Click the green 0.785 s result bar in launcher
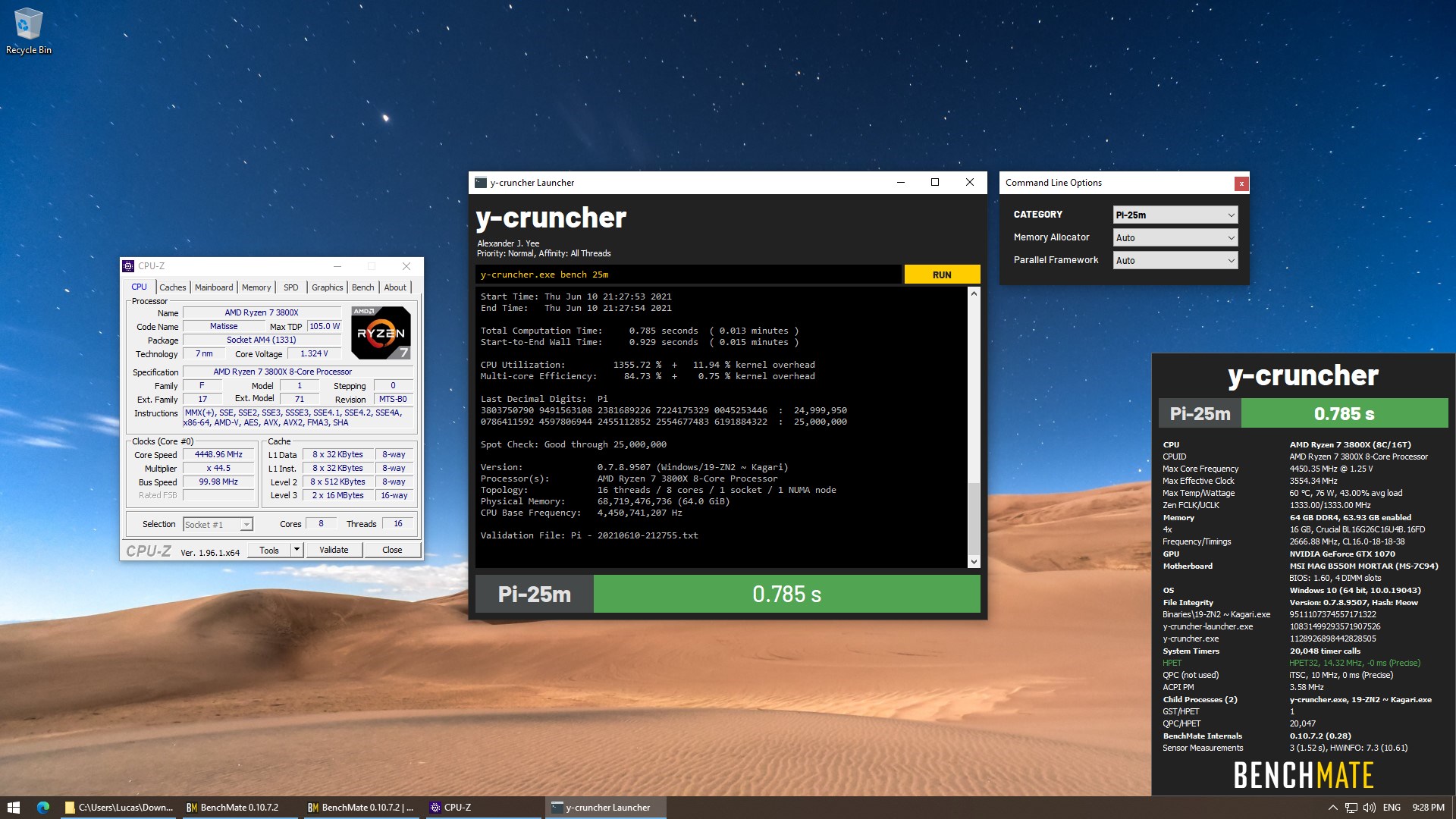 click(x=786, y=594)
